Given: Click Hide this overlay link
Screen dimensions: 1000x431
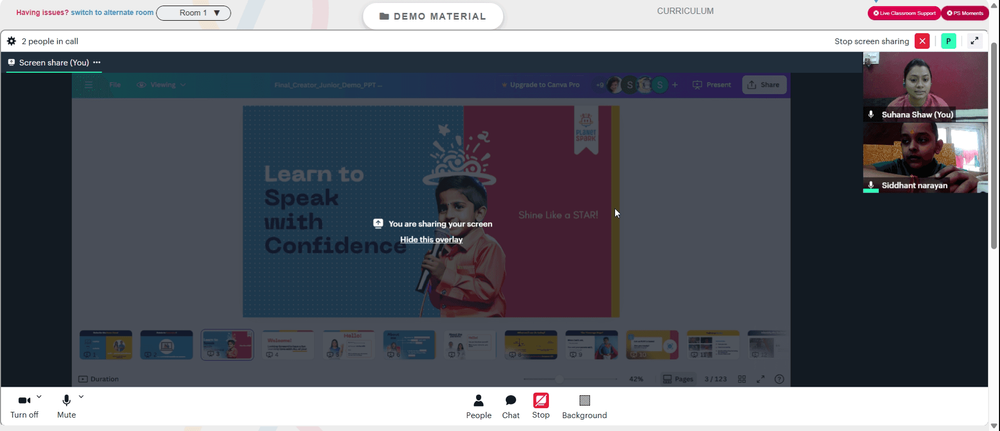Looking at the screenshot, I should click(431, 240).
